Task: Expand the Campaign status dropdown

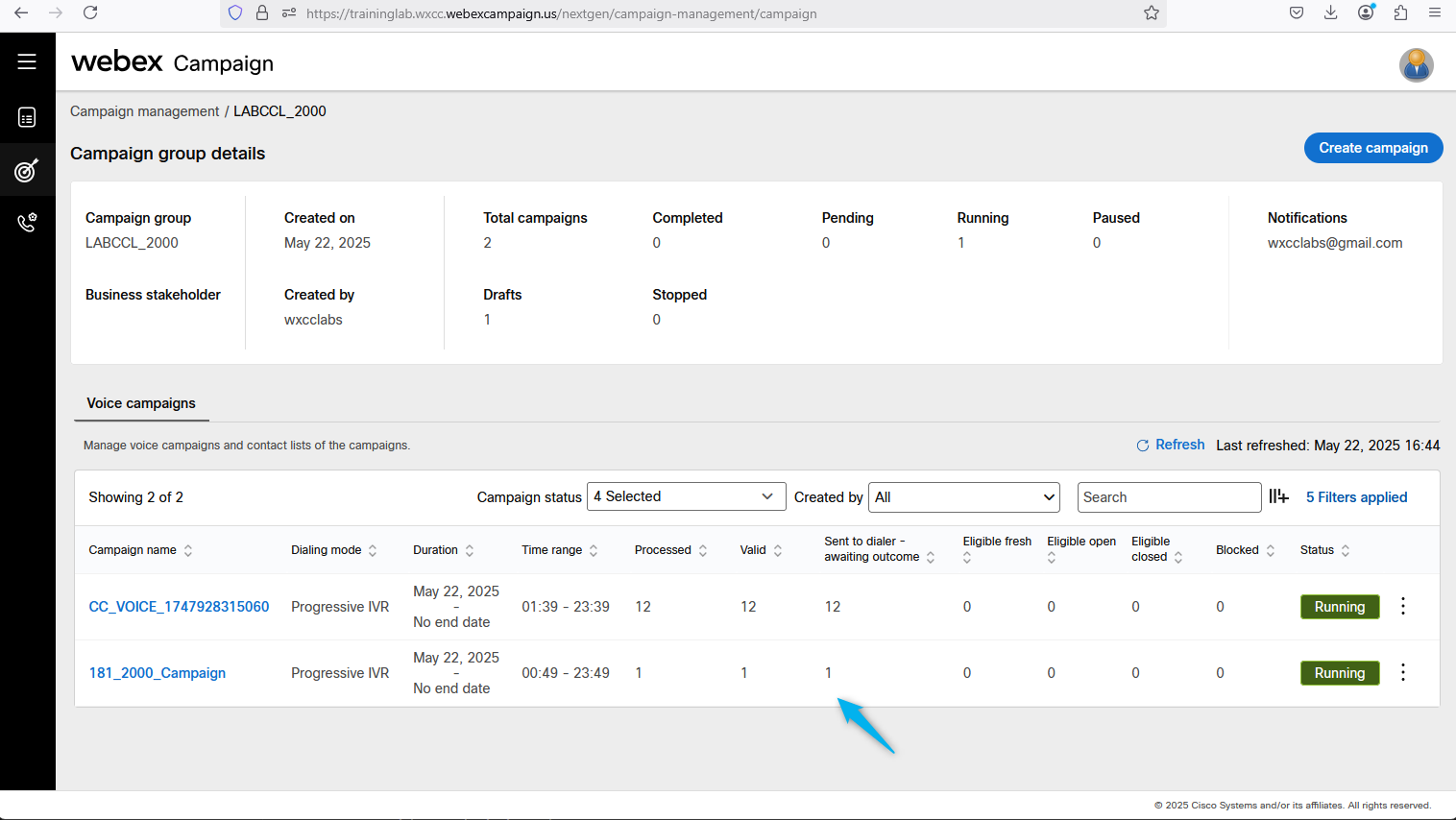Action: coord(686,496)
